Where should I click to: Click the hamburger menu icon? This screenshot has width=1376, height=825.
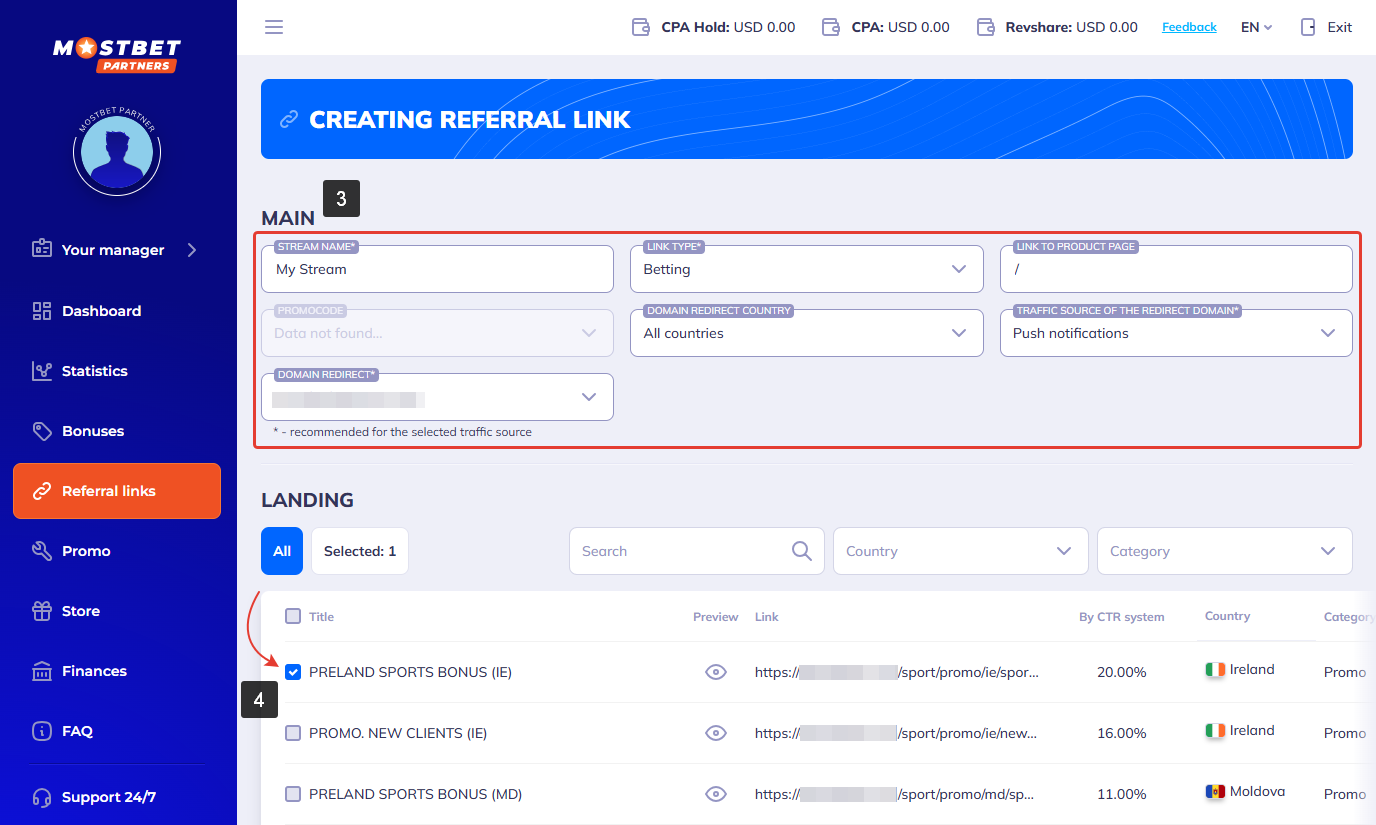[x=274, y=27]
